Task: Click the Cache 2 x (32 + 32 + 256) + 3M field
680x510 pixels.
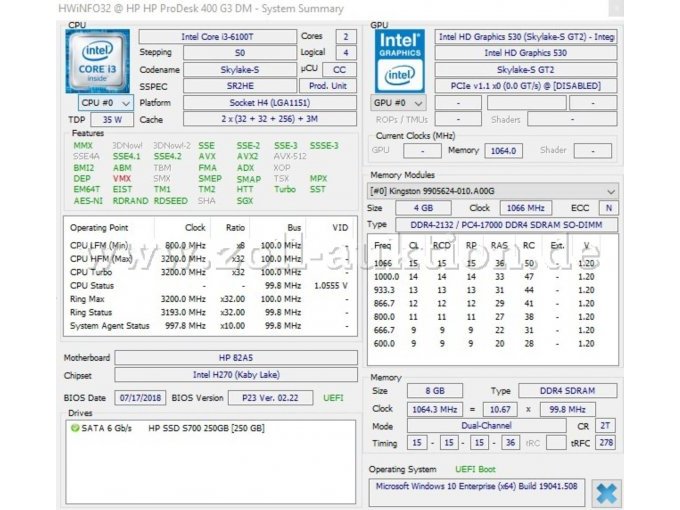Action: pos(270,119)
